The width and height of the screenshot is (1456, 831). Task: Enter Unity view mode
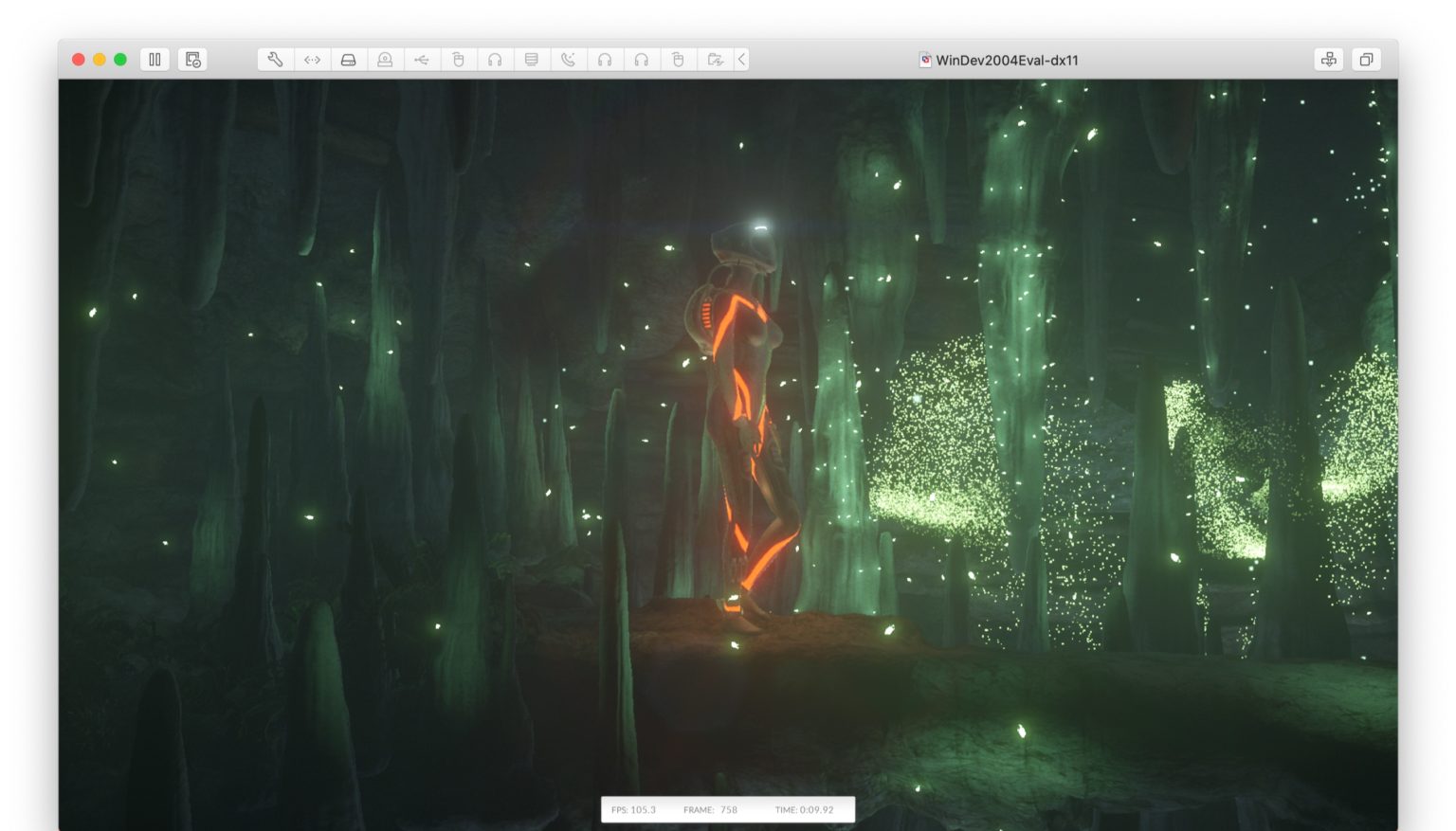1329,60
